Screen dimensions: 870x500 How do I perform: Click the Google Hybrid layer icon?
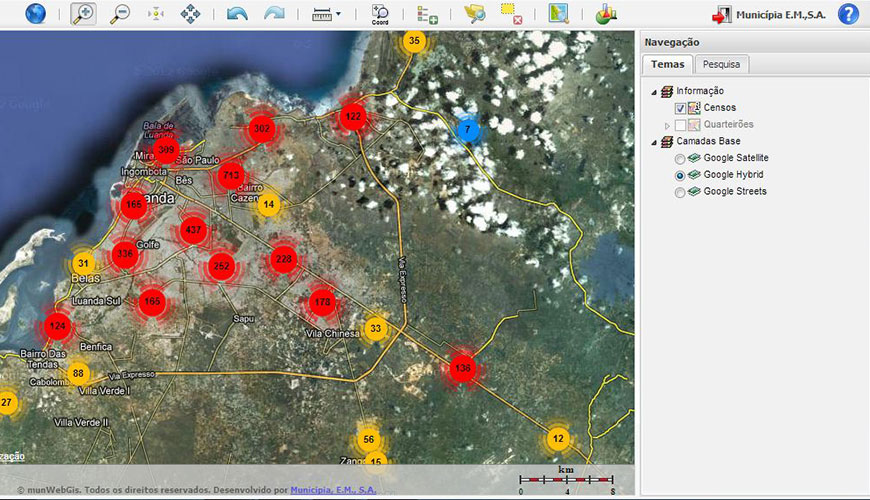[694, 175]
